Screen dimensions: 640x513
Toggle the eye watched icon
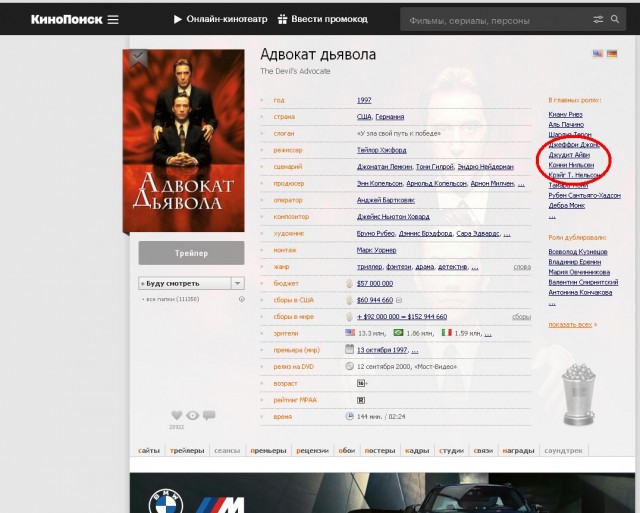click(x=193, y=415)
